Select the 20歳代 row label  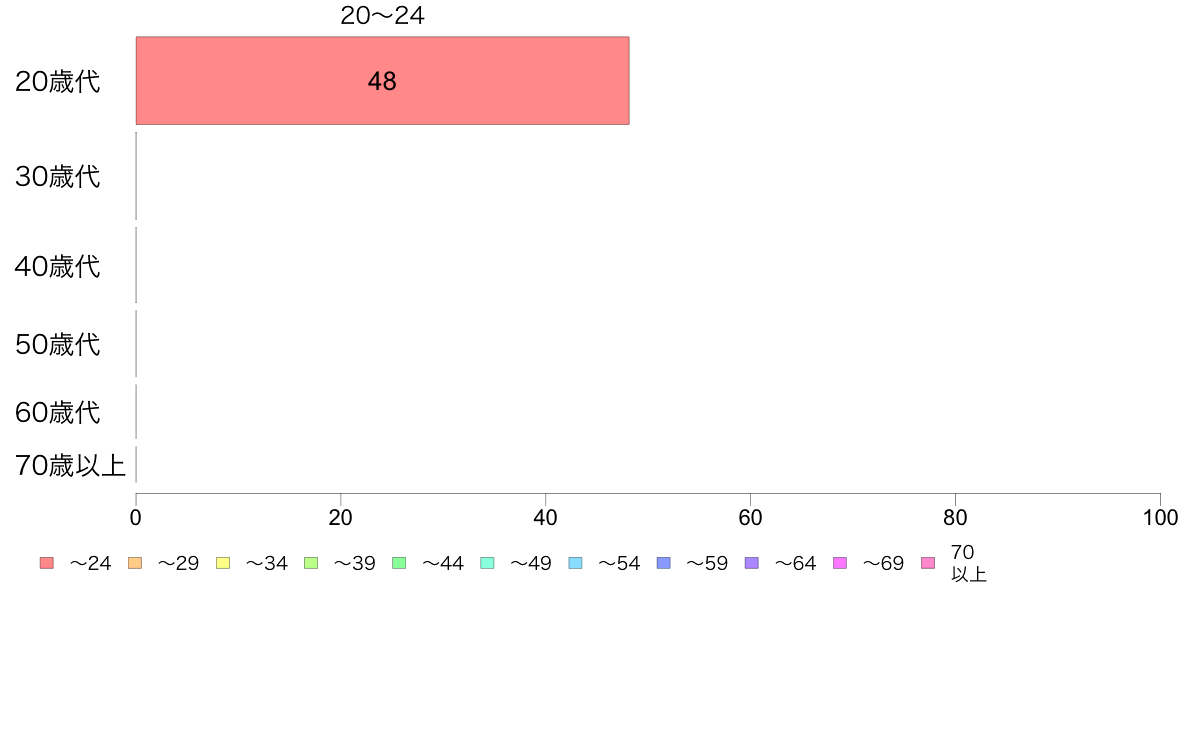(58, 81)
